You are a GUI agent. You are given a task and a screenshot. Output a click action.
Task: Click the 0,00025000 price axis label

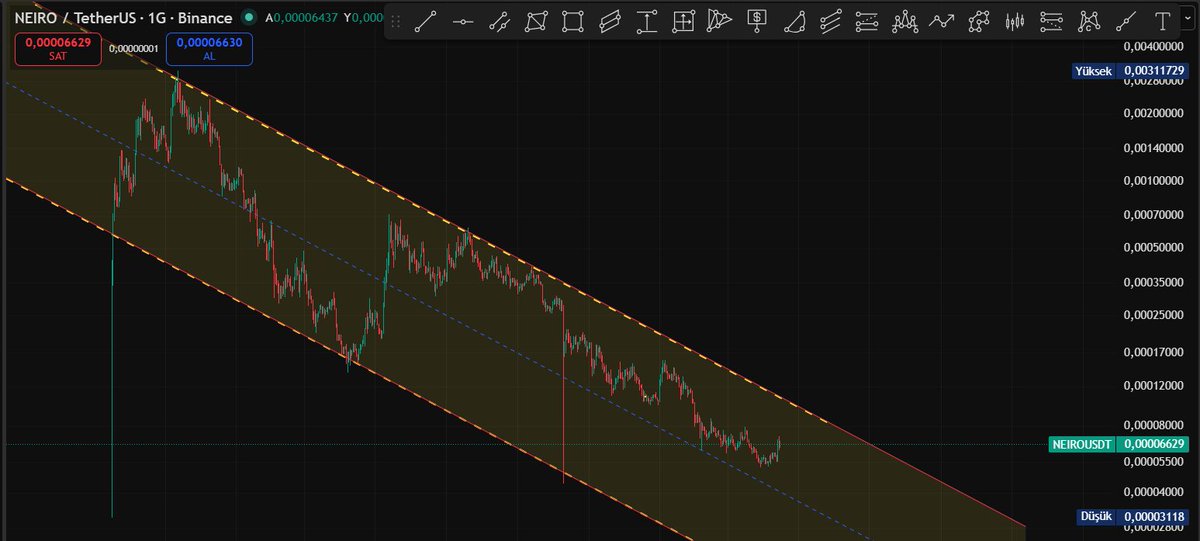1154,316
